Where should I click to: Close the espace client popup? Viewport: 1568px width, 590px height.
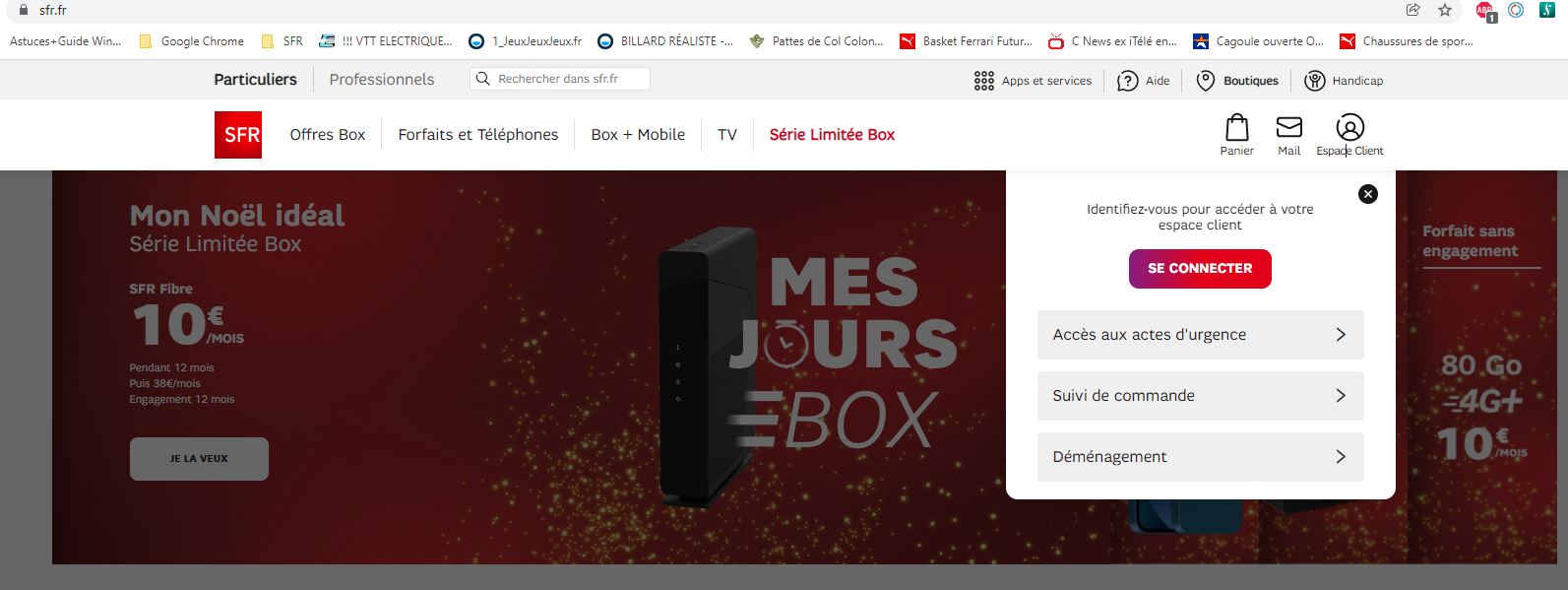[1368, 194]
